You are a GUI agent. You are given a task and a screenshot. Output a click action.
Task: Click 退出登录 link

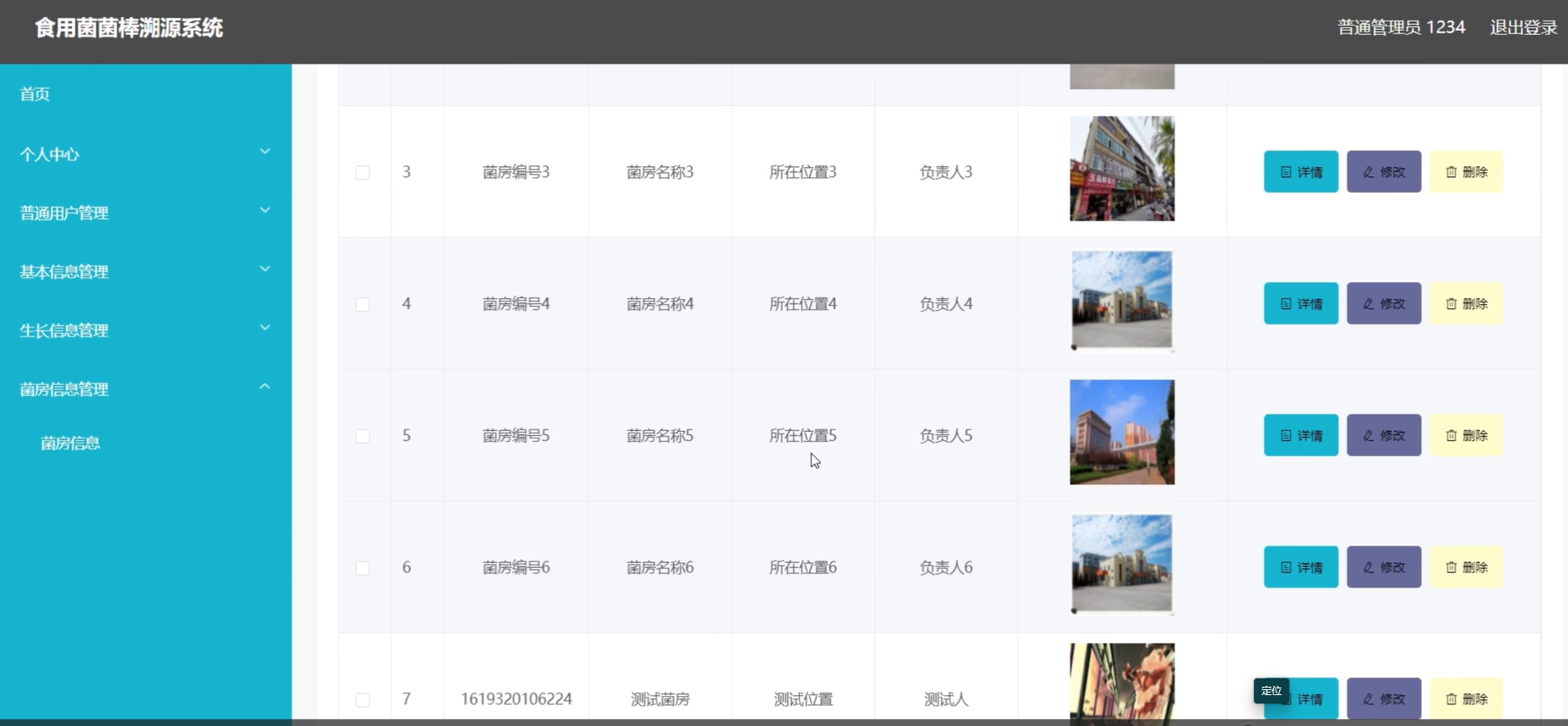tap(1524, 28)
